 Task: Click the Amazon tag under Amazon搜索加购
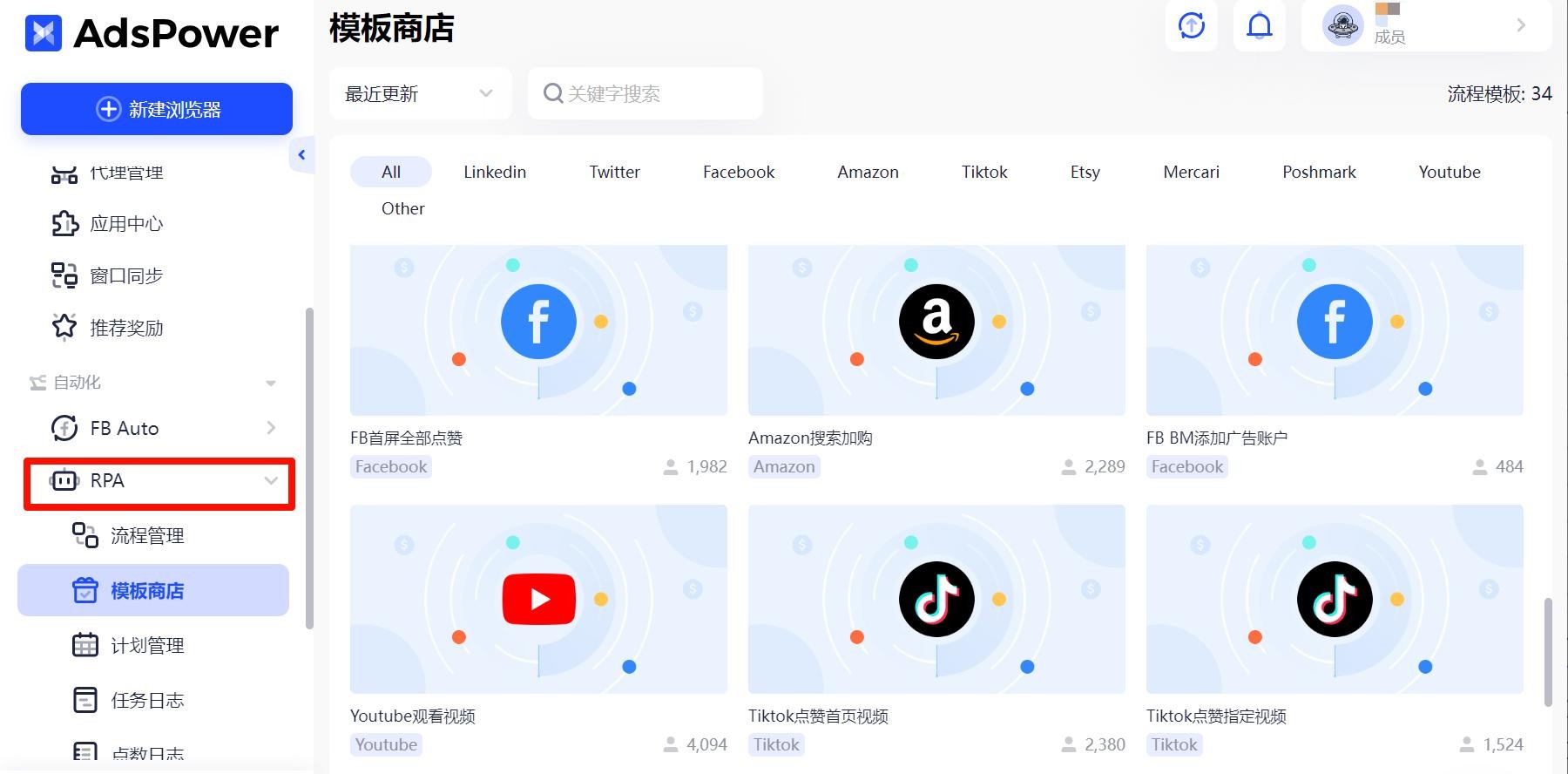tap(784, 466)
